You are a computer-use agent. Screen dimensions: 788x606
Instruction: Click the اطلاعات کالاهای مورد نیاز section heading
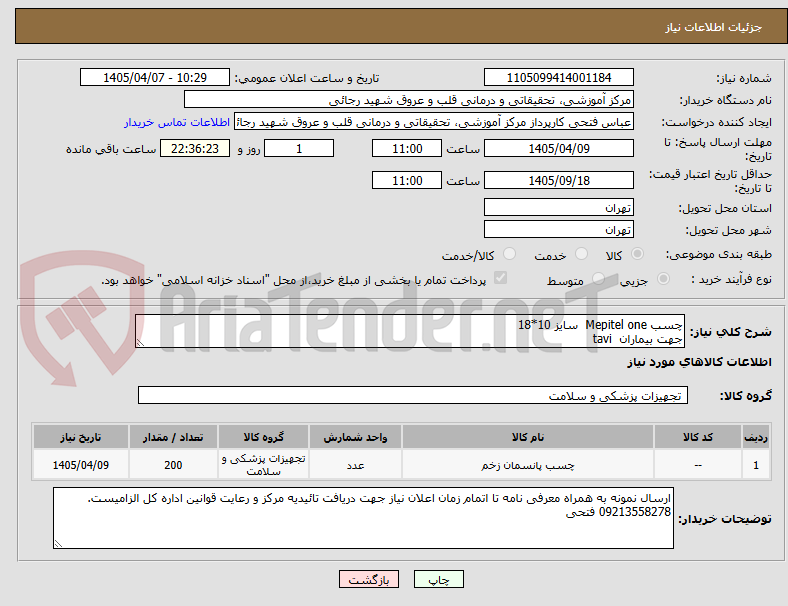(699, 362)
